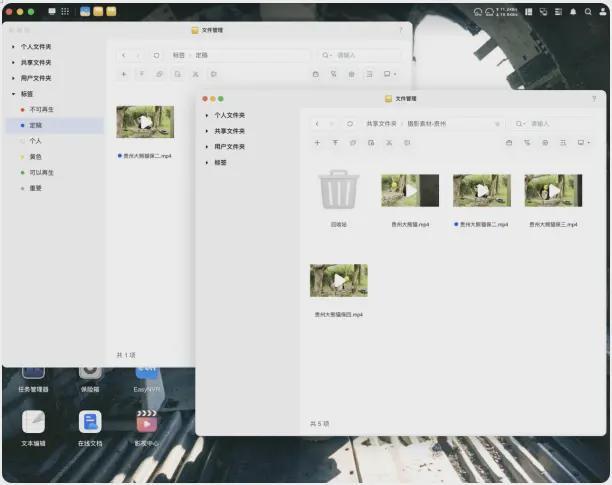The image size is (612, 485).
Task: Click the upload icon in back window toolbar
Action: [142, 74]
